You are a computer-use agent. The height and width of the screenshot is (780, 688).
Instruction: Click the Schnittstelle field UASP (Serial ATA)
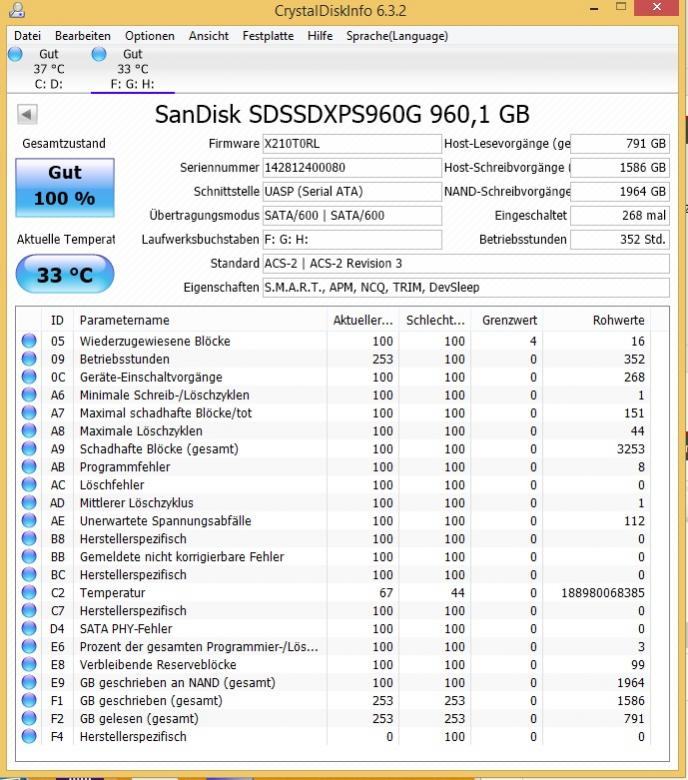[352, 192]
